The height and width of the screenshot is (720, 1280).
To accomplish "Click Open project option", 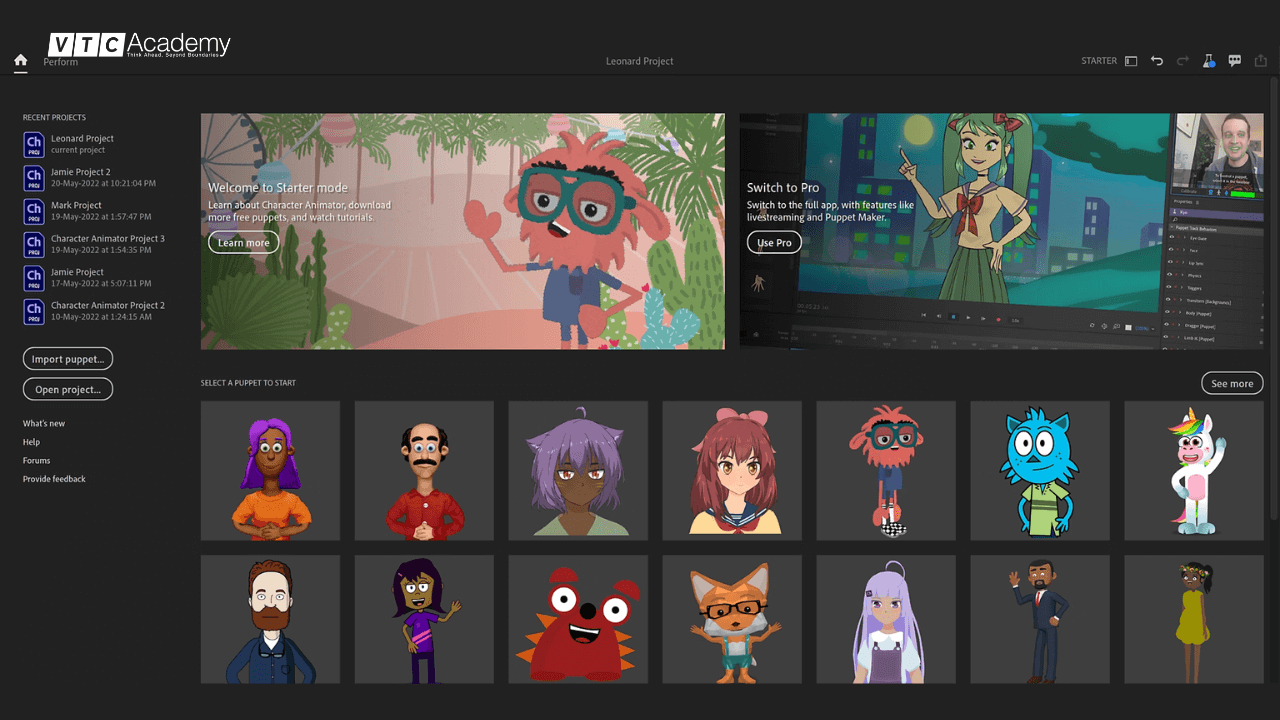I will [67, 389].
